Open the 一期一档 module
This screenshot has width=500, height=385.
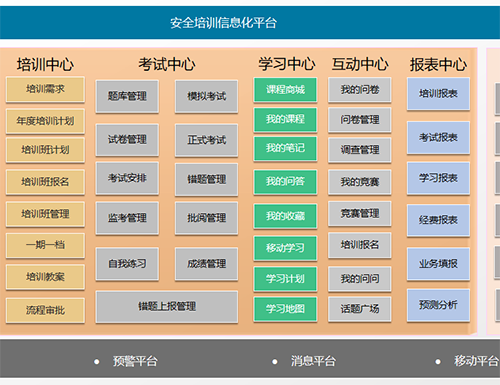pos(45,245)
